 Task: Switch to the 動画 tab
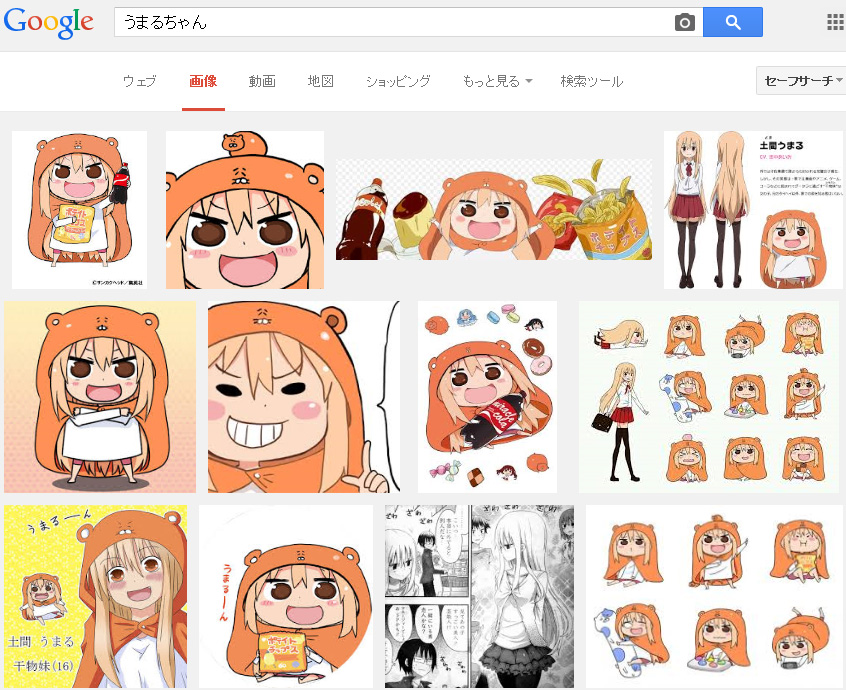[x=262, y=81]
